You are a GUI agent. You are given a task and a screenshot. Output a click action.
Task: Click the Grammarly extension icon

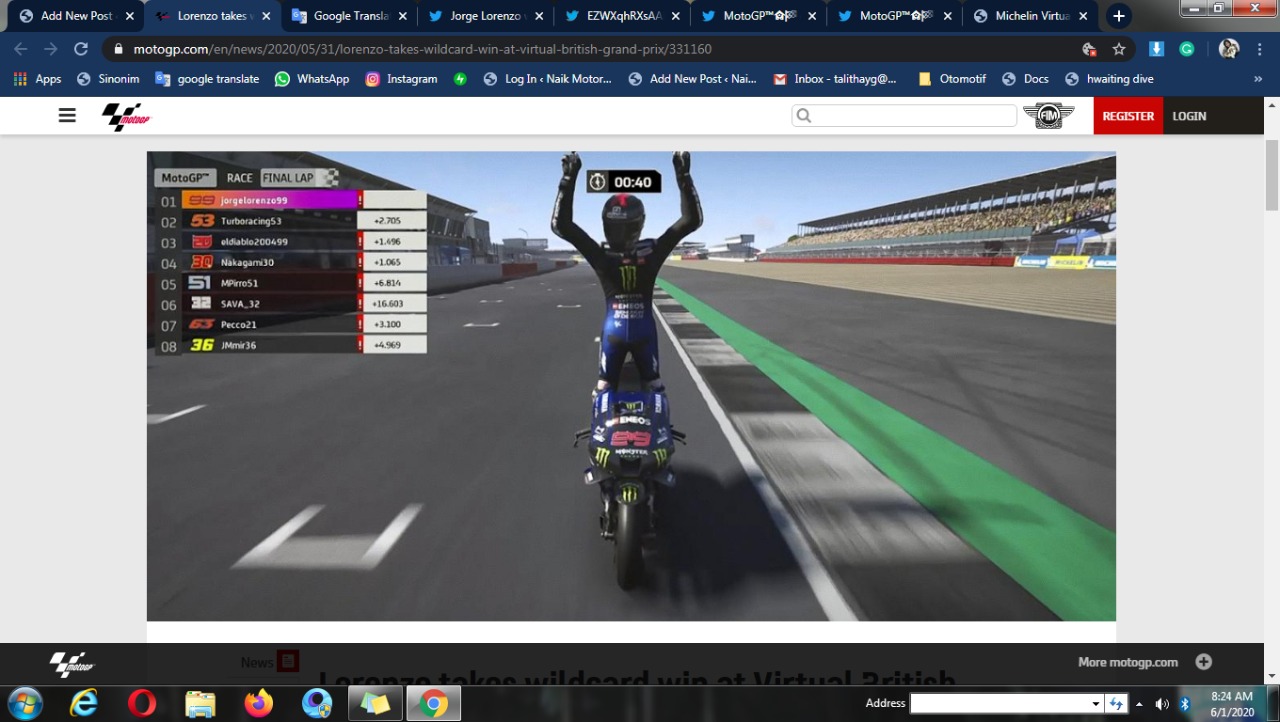point(1186,49)
